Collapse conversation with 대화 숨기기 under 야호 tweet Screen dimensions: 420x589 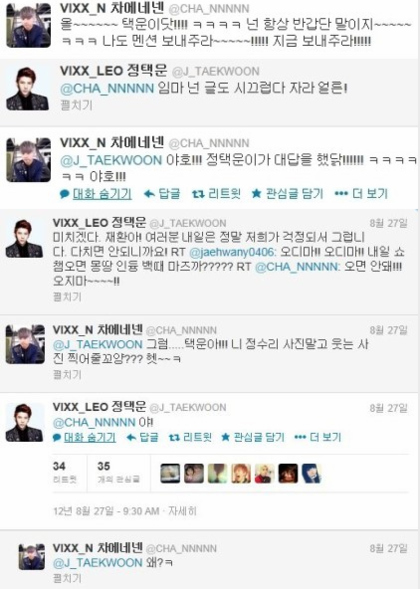tap(96, 194)
